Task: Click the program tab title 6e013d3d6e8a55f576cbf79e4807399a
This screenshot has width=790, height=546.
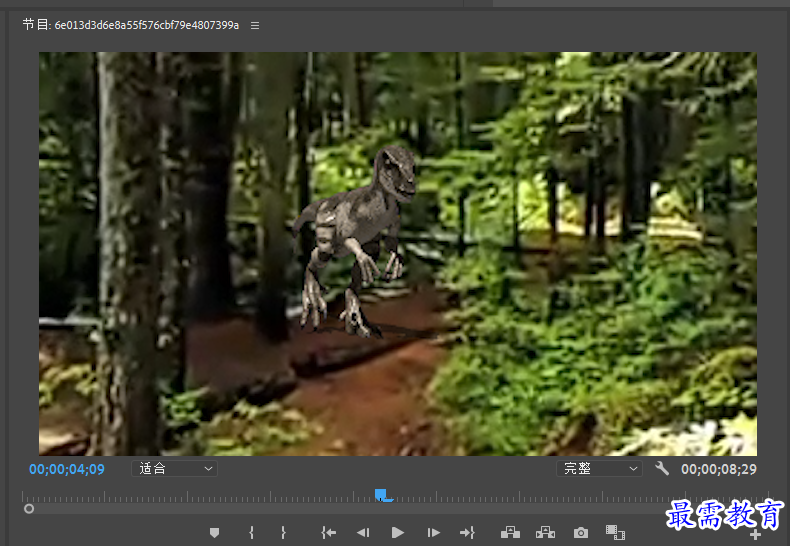Action: pos(147,25)
